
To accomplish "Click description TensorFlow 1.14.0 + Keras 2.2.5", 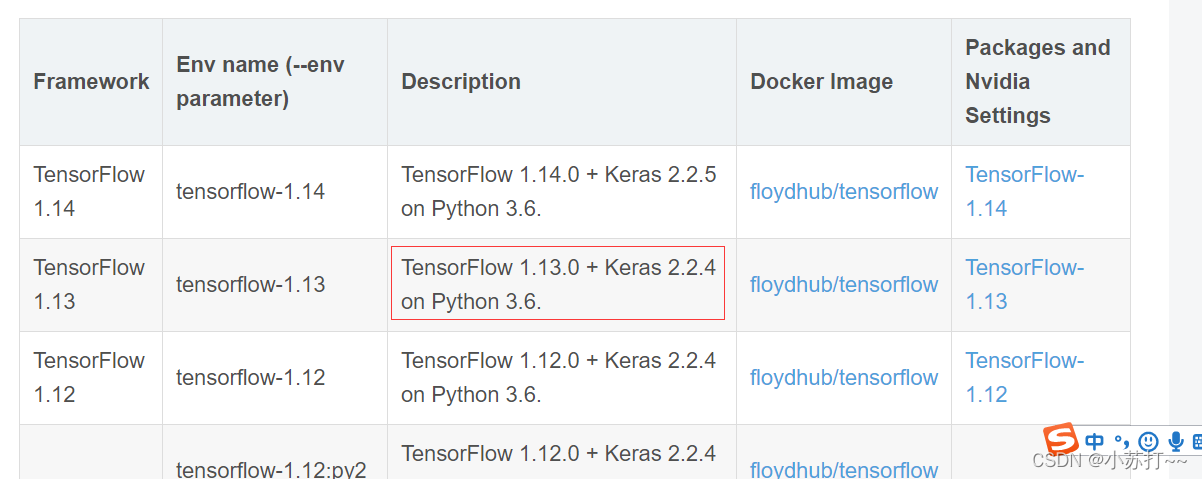I will (x=559, y=191).
